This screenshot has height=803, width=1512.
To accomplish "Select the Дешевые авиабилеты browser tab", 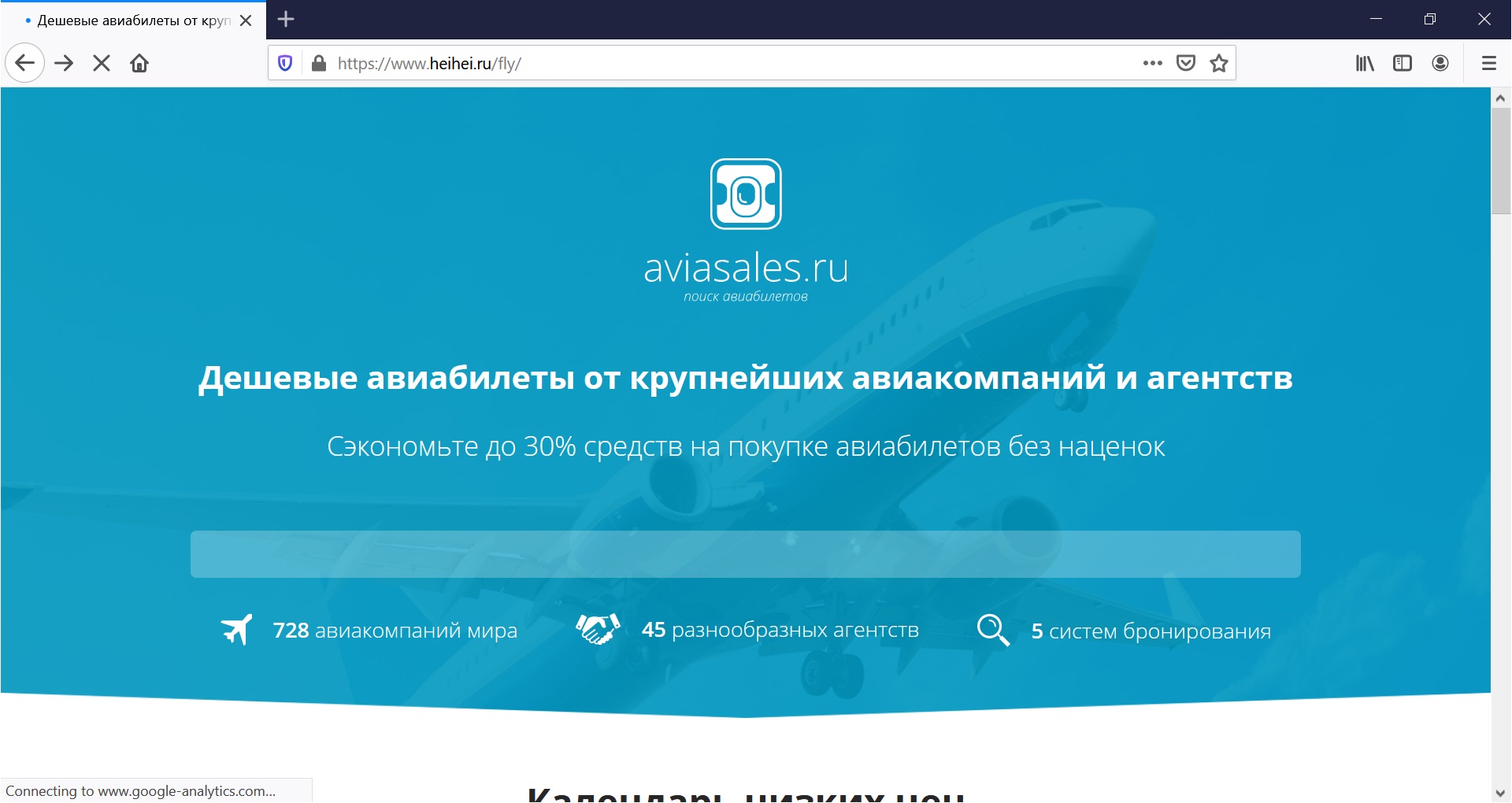I will click(133, 20).
